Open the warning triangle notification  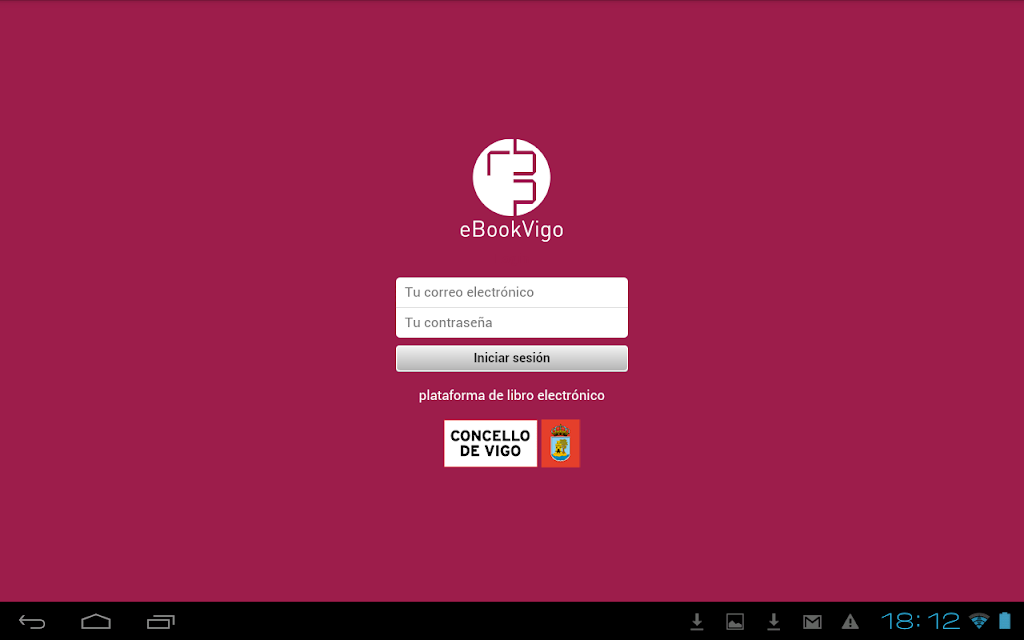pos(850,622)
